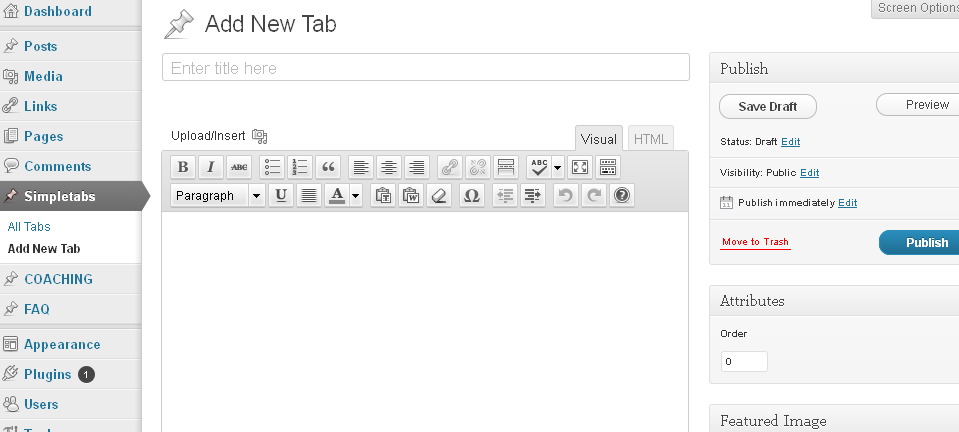
Task: Click the Enter title here field
Action: tap(426, 67)
